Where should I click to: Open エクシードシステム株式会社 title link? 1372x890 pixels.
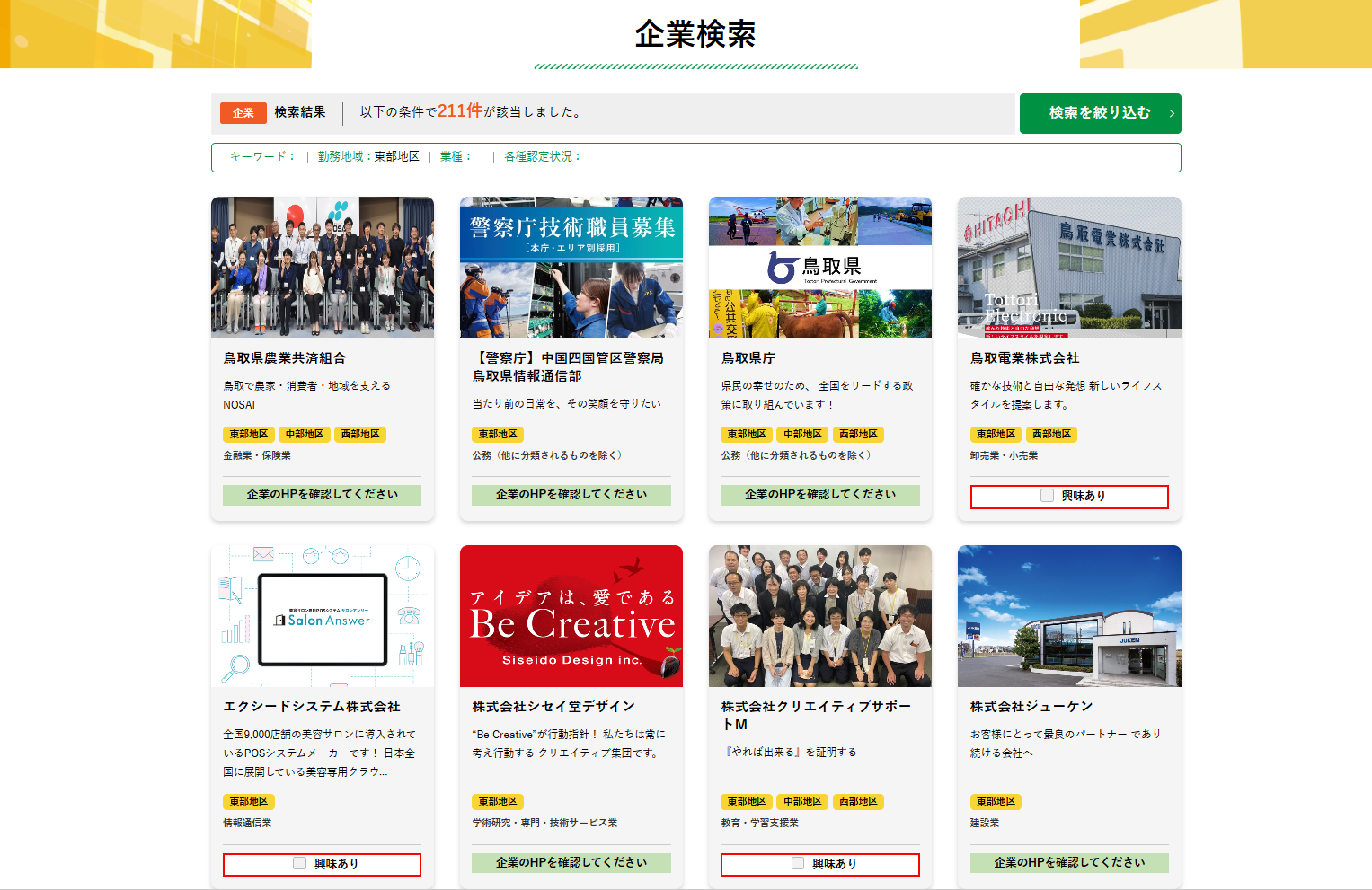(x=312, y=707)
